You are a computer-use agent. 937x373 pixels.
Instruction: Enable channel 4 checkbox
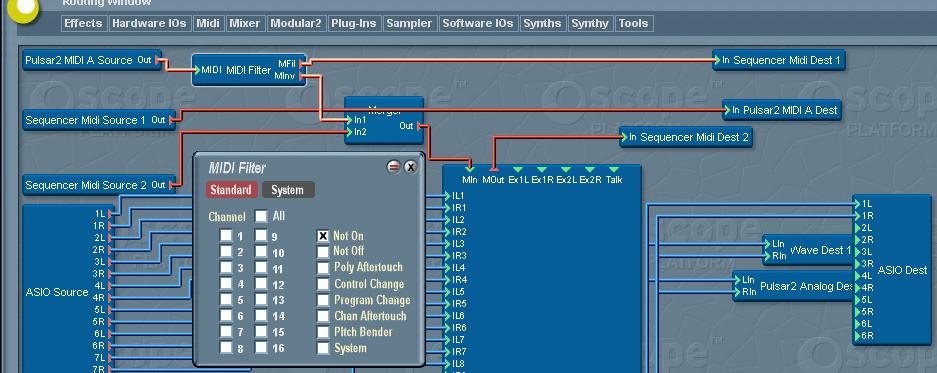(226, 283)
